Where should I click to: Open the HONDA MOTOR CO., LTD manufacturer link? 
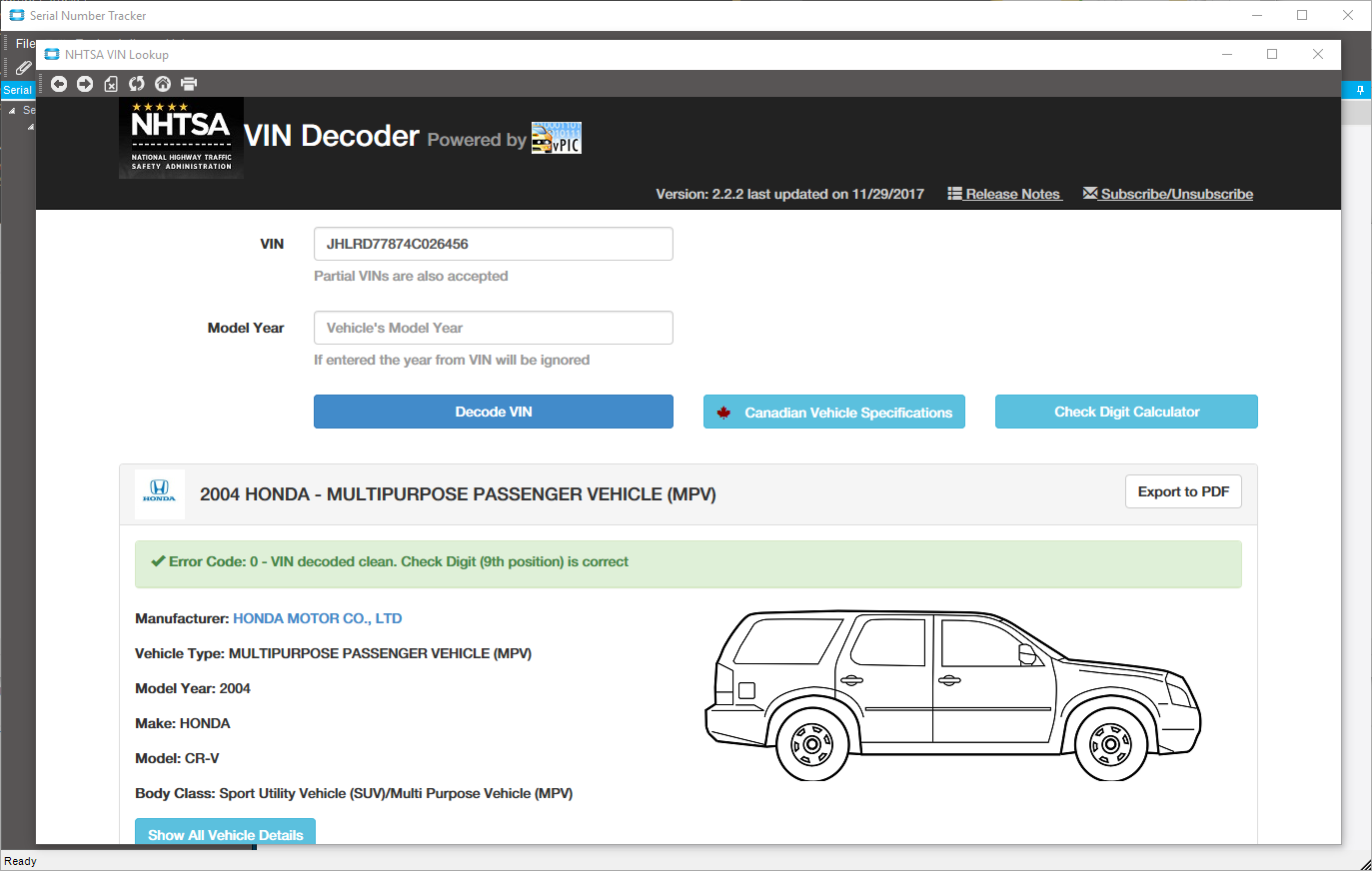[x=318, y=618]
